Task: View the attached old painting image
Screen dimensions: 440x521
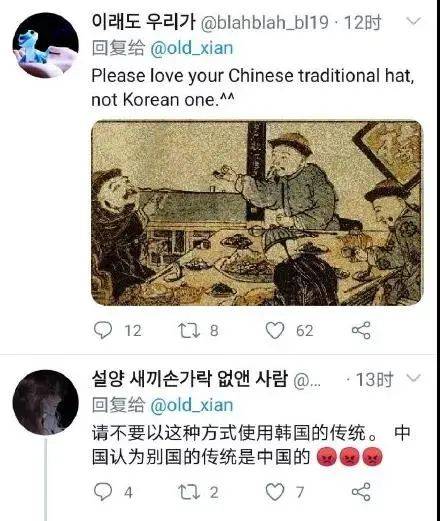Action: point(257,213)
